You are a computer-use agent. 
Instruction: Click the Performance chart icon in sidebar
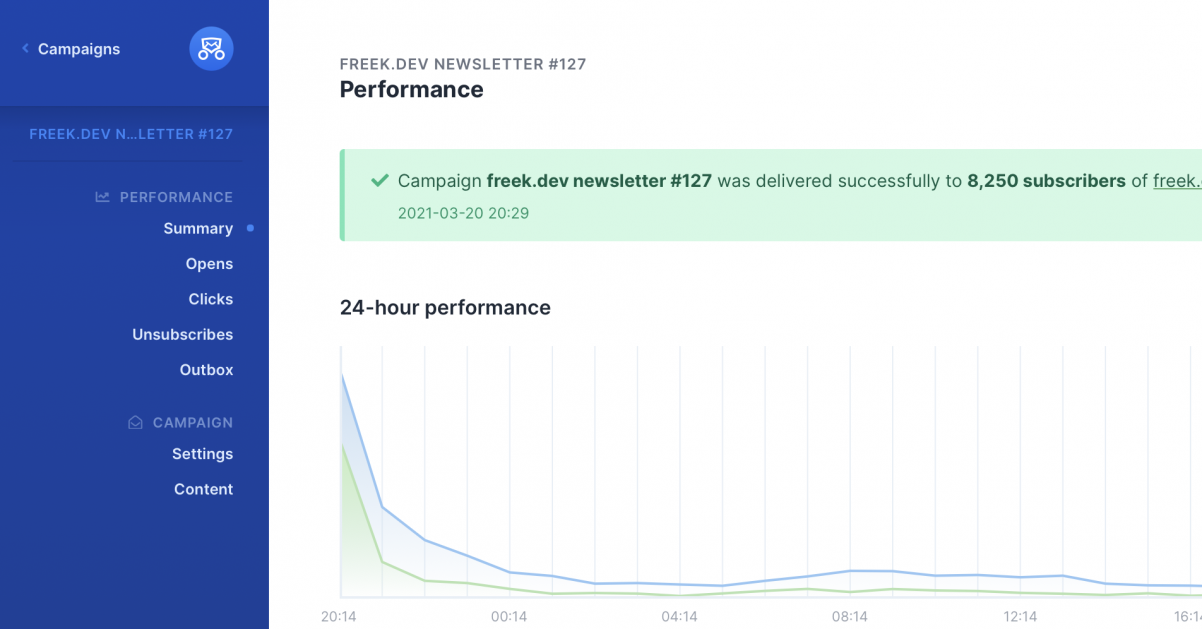(x=102, y=197)
